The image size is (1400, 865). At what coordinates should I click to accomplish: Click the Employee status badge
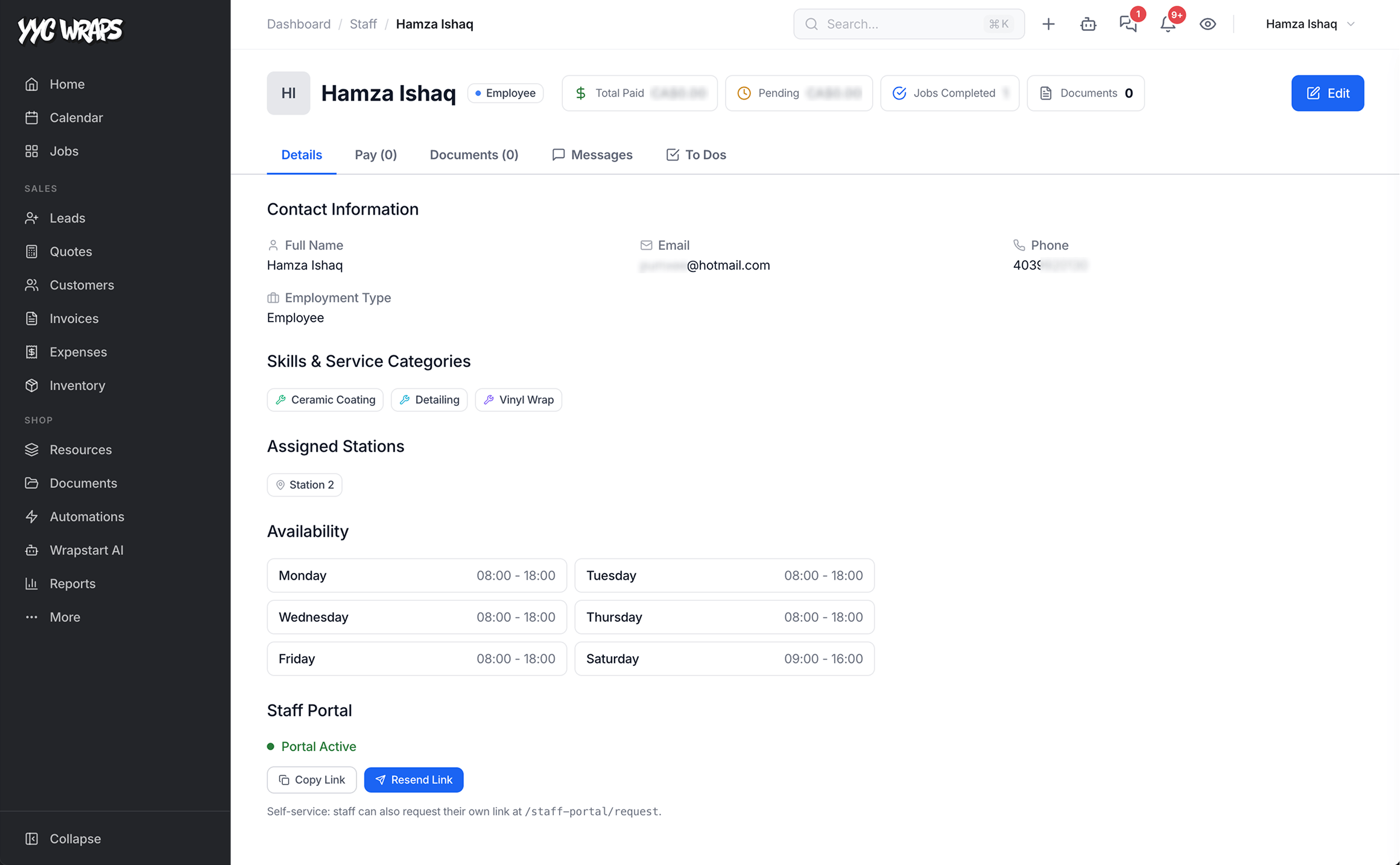click(505, 93)
